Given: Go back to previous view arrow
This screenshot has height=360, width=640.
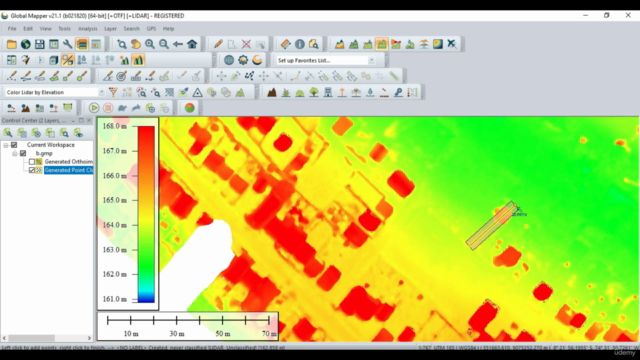Looking at the screenshot, I should [178, 44].
